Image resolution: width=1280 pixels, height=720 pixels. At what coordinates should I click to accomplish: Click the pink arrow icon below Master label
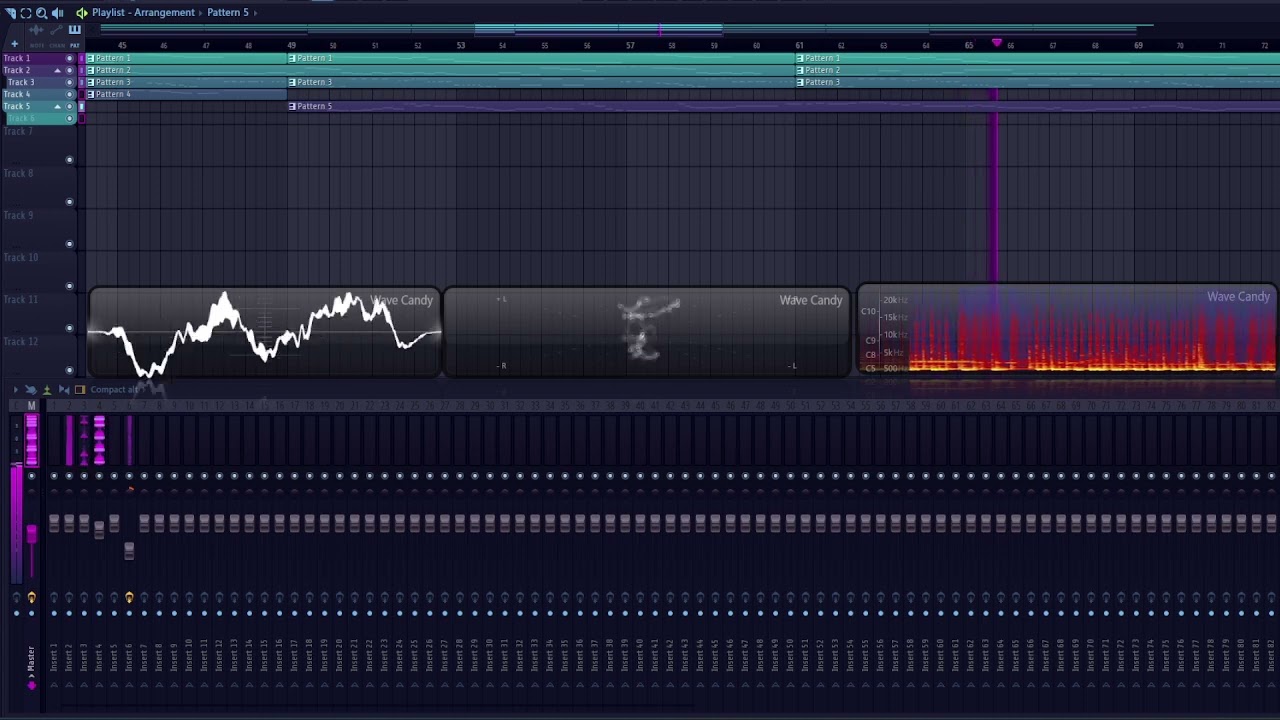(31, 685)
